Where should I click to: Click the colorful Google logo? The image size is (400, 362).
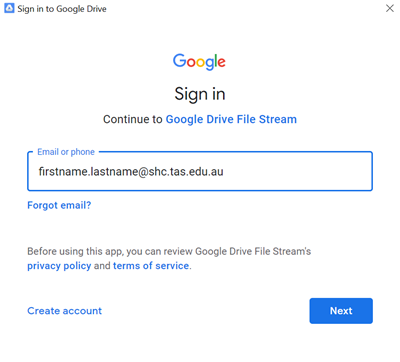coord(199,62)
